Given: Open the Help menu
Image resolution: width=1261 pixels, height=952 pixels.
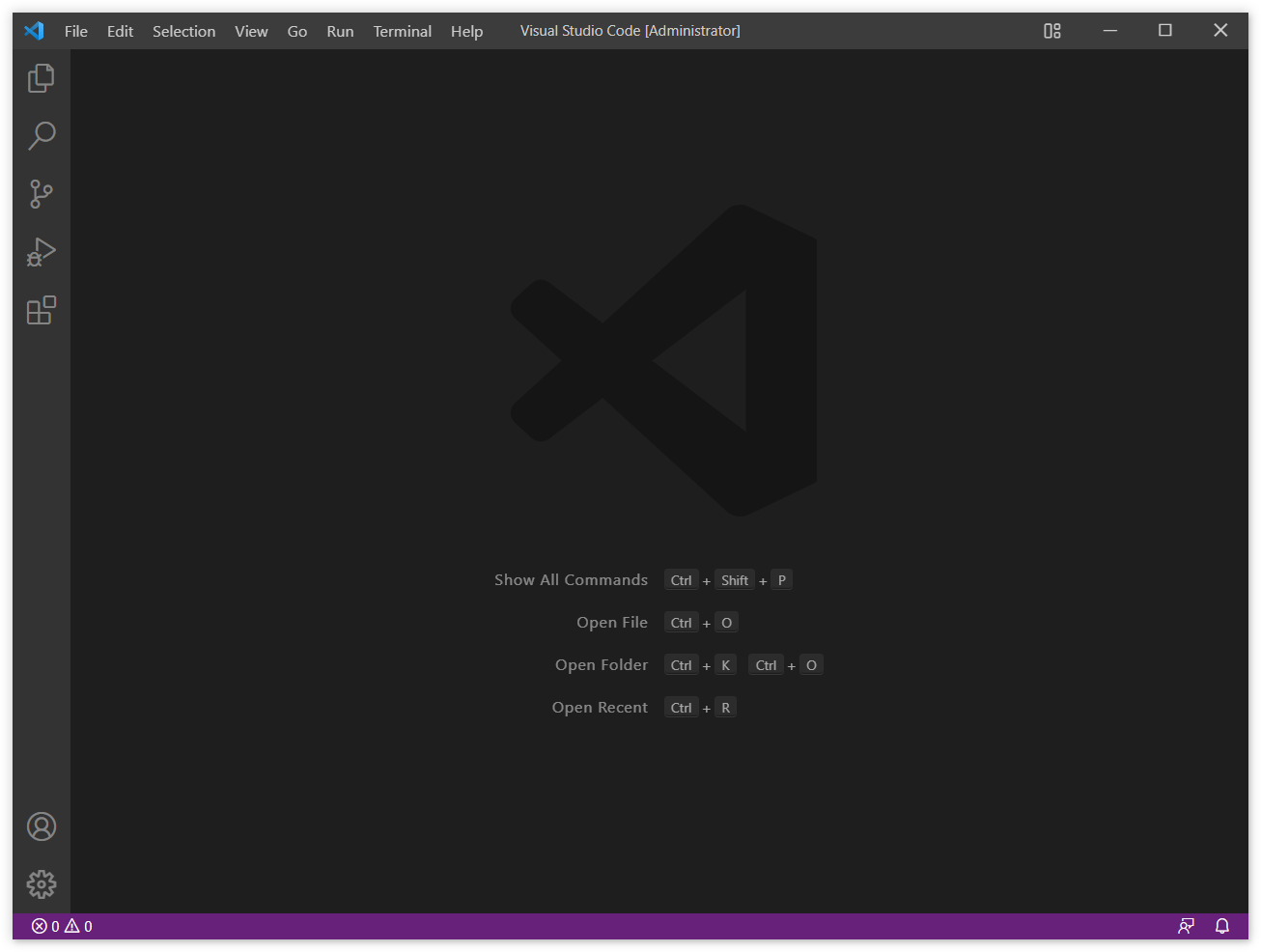Looking at the screenshot, I should pyautogui.click(x=466, y=31).
